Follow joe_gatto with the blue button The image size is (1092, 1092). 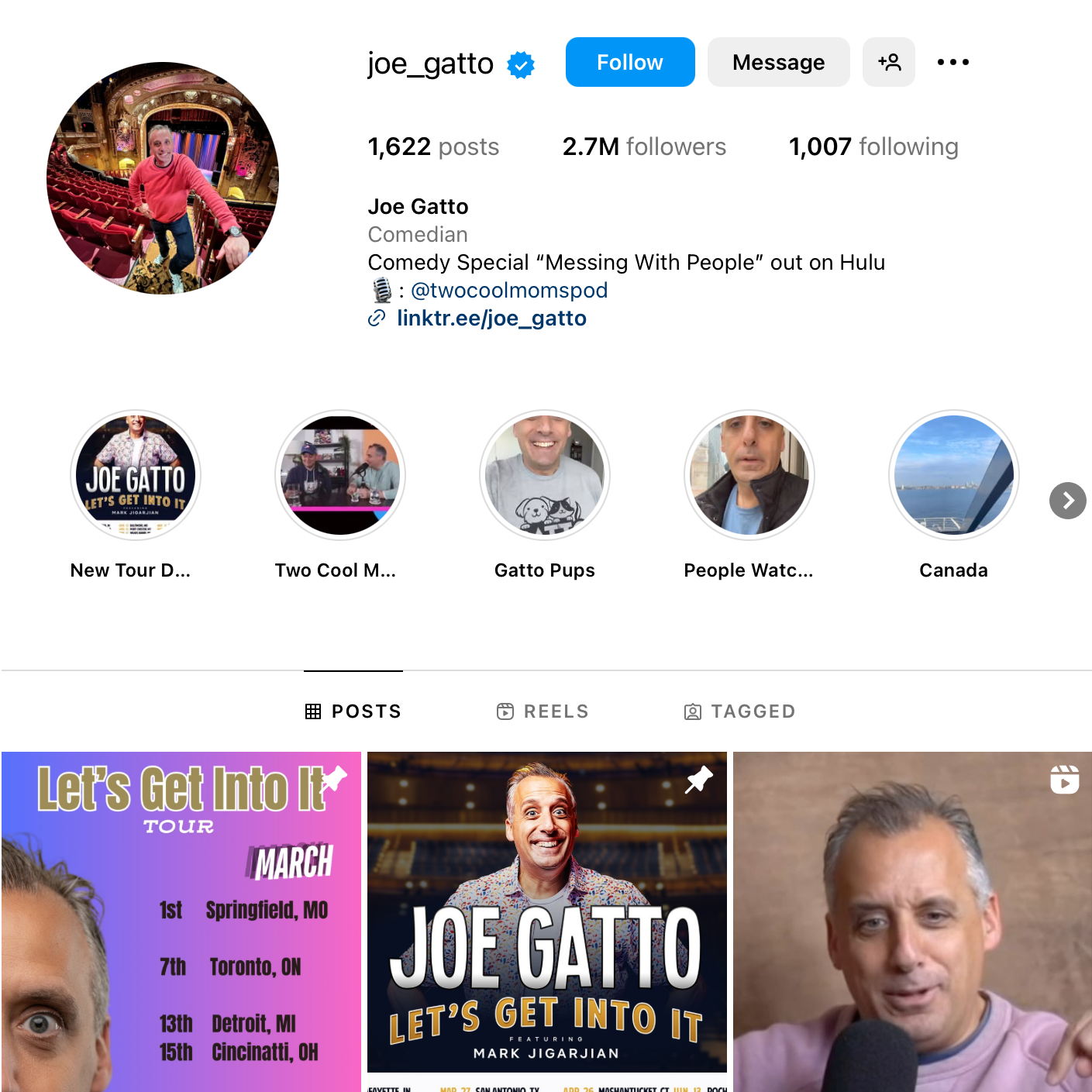point(630,62)
